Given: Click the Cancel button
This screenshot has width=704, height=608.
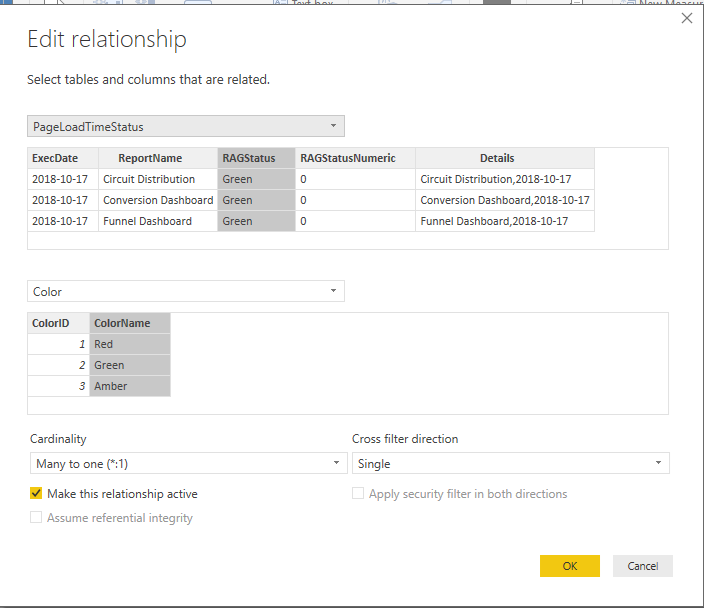Looking at the screenshot, I should pos(642,566).
